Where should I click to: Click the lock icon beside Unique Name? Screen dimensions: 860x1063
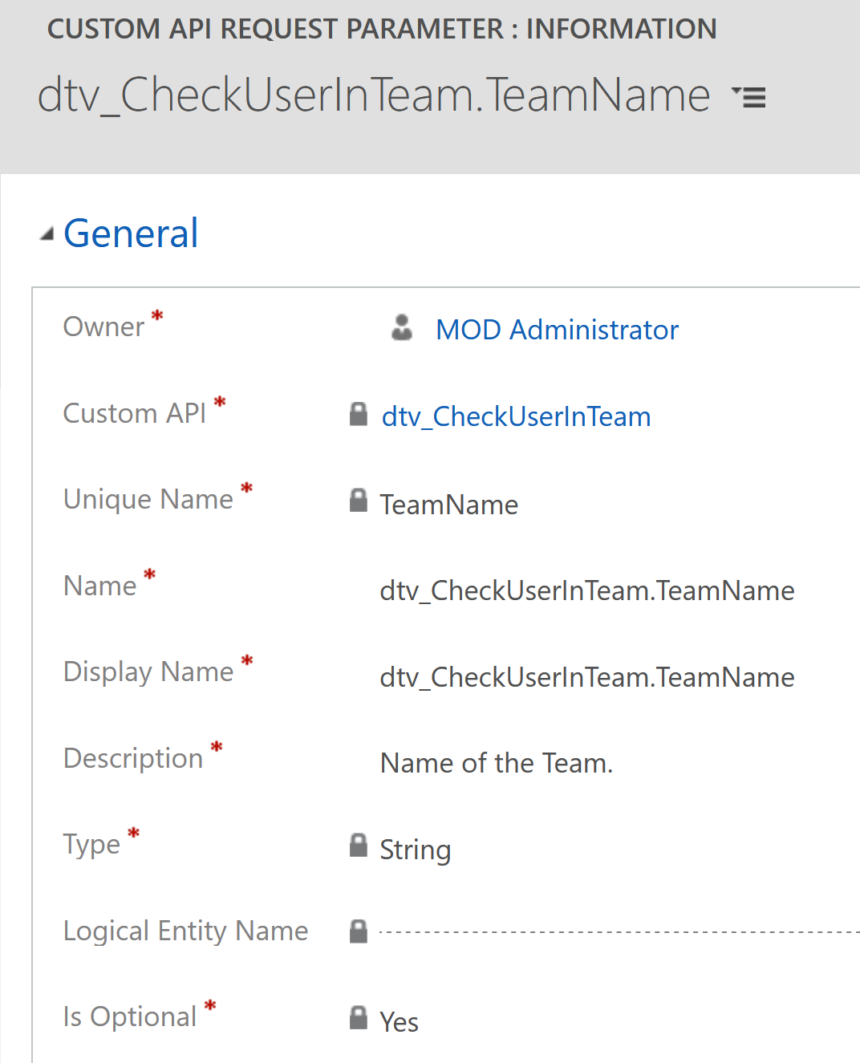tap(358, 501)
